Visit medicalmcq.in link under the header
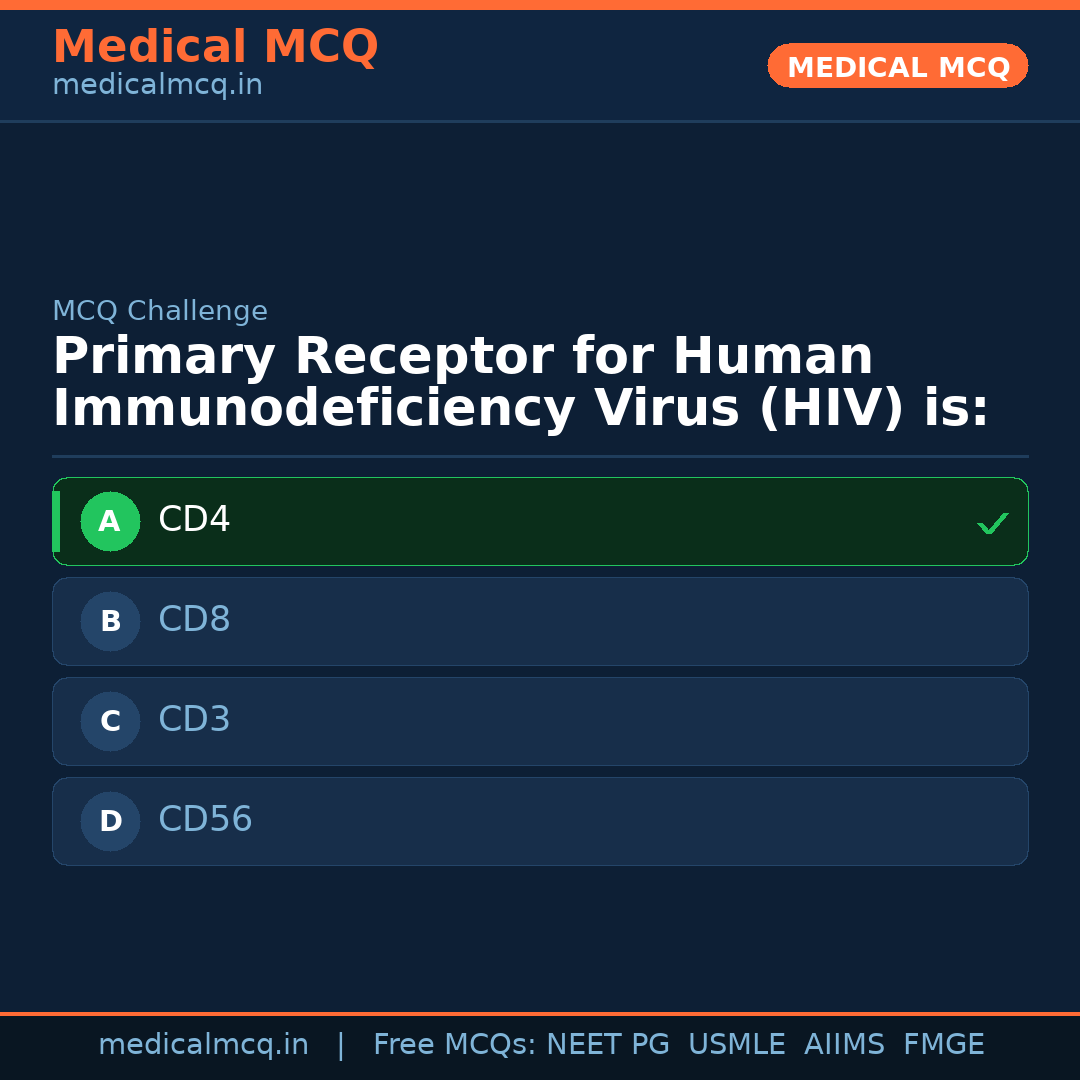This screenshot has width=1080, height=1080. 157,86
